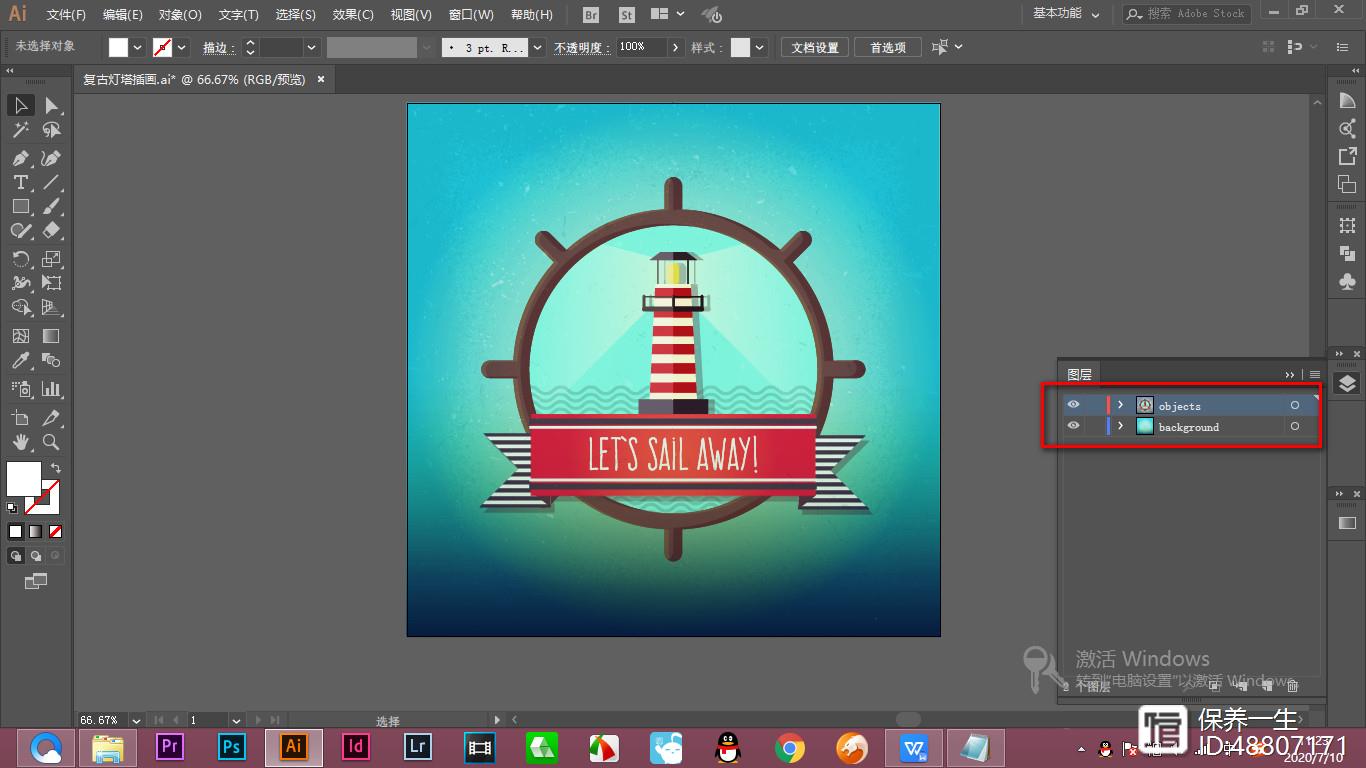Screen dimensions: 1366x768
Task: Select the Eraser tool
Action: point(51,230)
